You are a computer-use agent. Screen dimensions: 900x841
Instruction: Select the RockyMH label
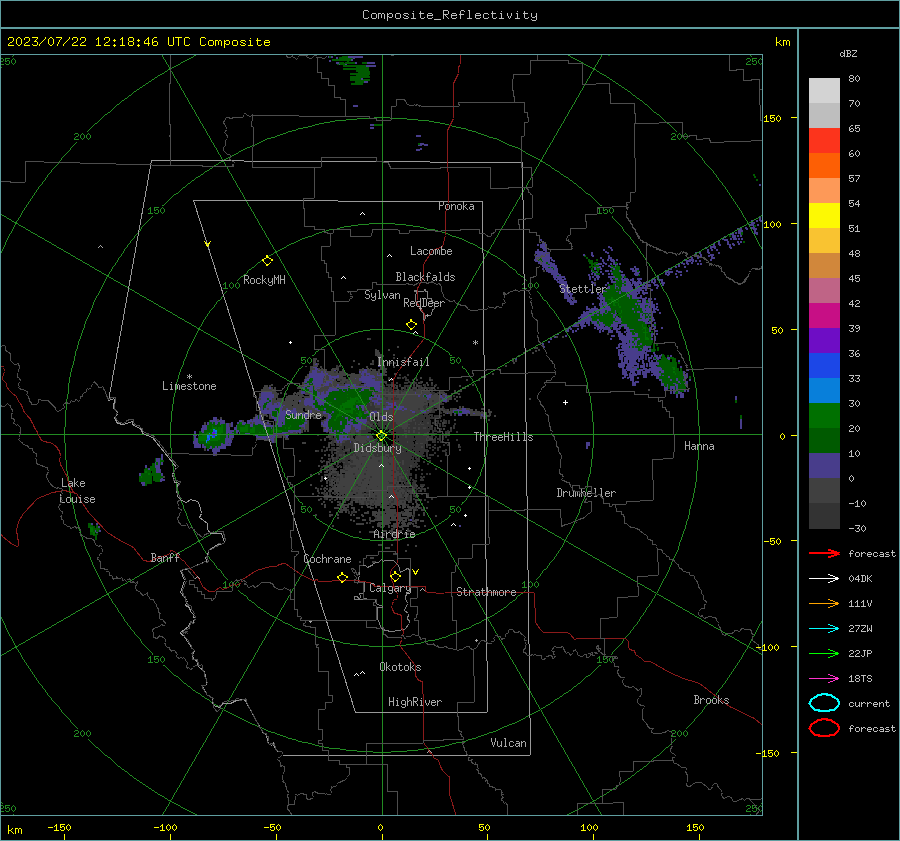click(264, 280)
